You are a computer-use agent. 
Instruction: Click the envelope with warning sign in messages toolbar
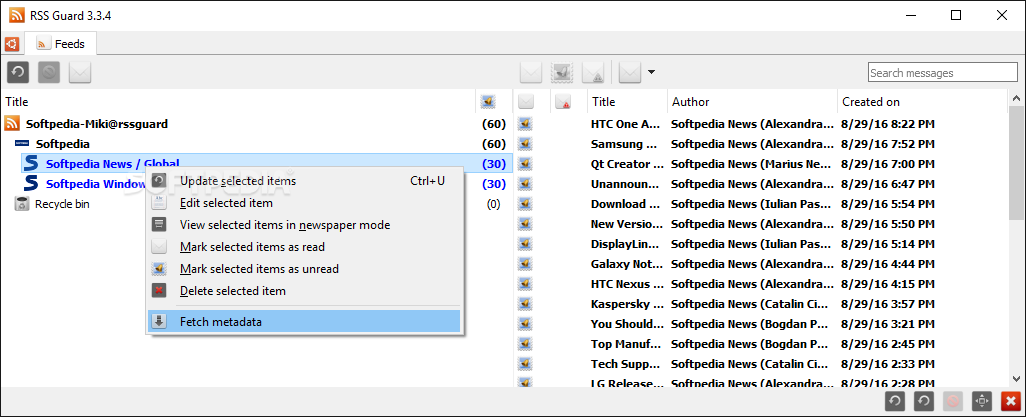point(592,72)
